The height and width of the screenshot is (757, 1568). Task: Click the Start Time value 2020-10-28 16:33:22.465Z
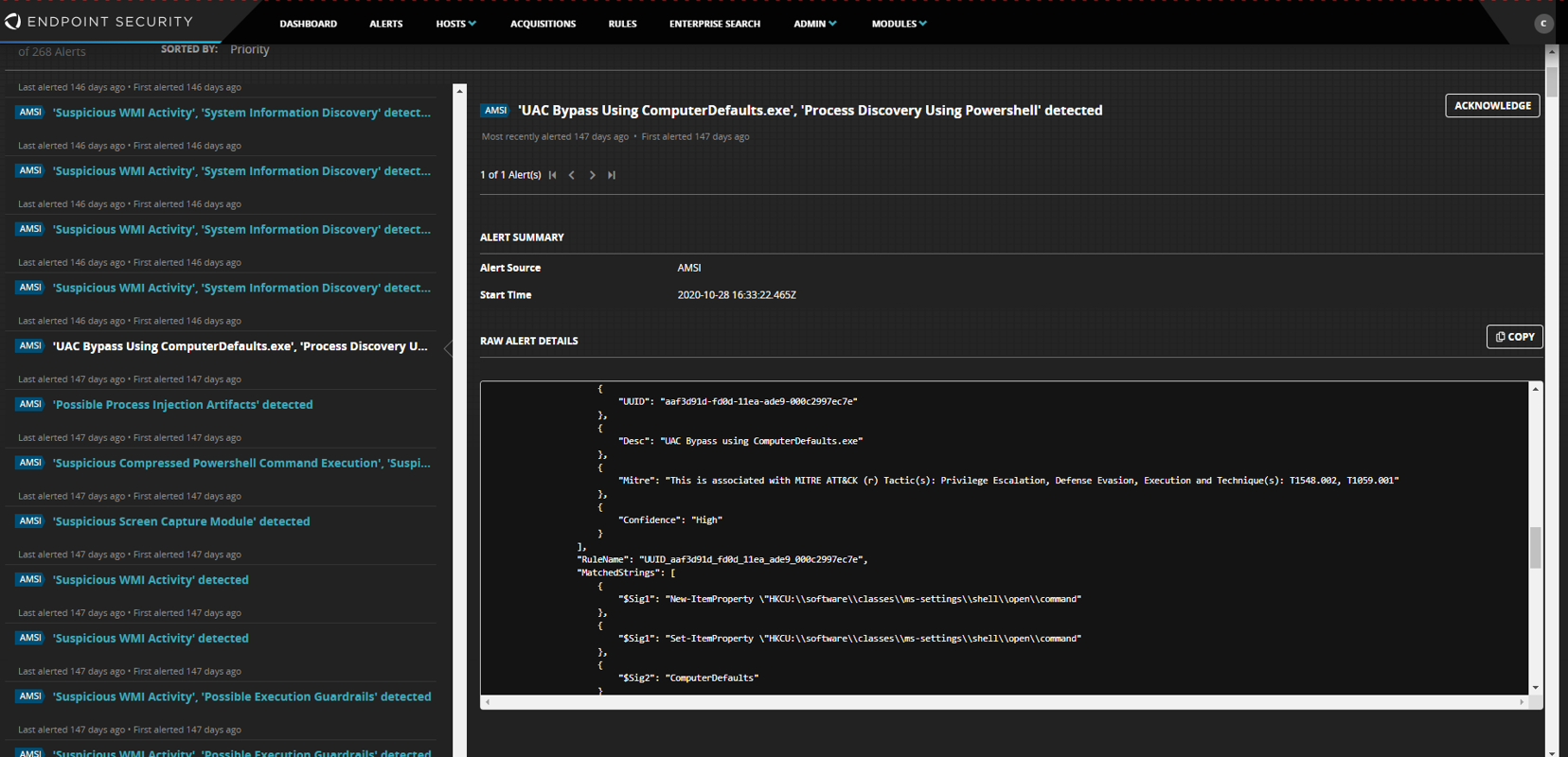pyautogui.click(x=737, y=295)
